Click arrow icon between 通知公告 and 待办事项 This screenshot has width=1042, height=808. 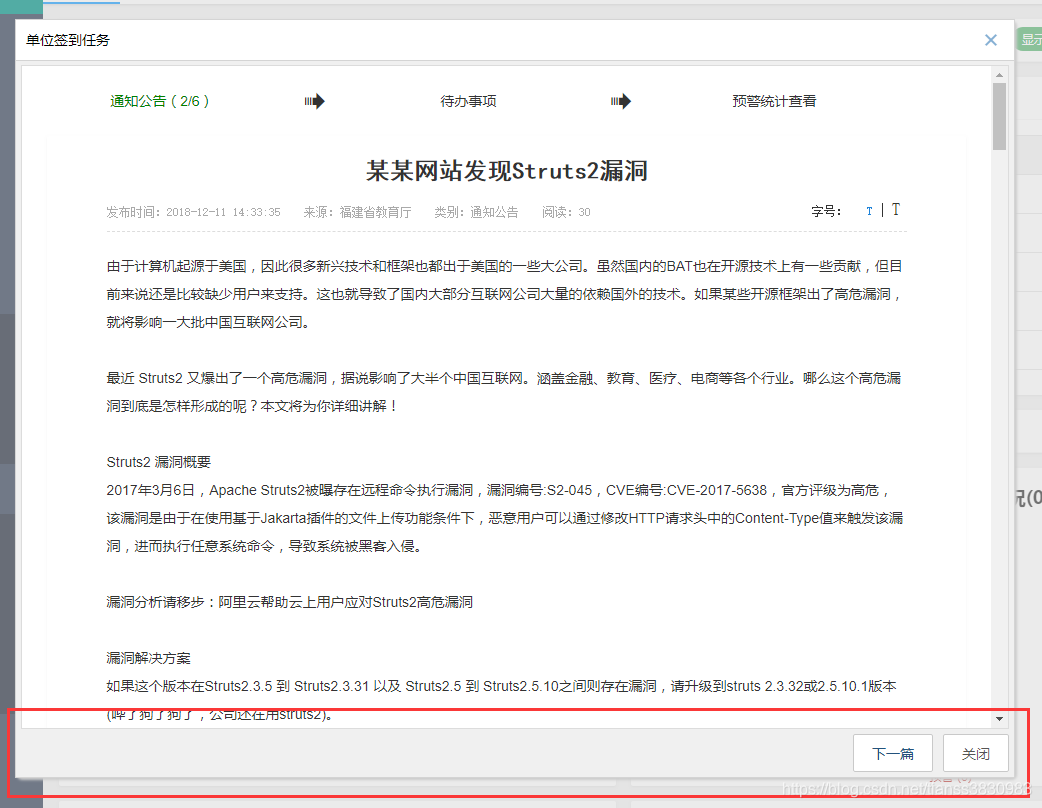point(314,101)
